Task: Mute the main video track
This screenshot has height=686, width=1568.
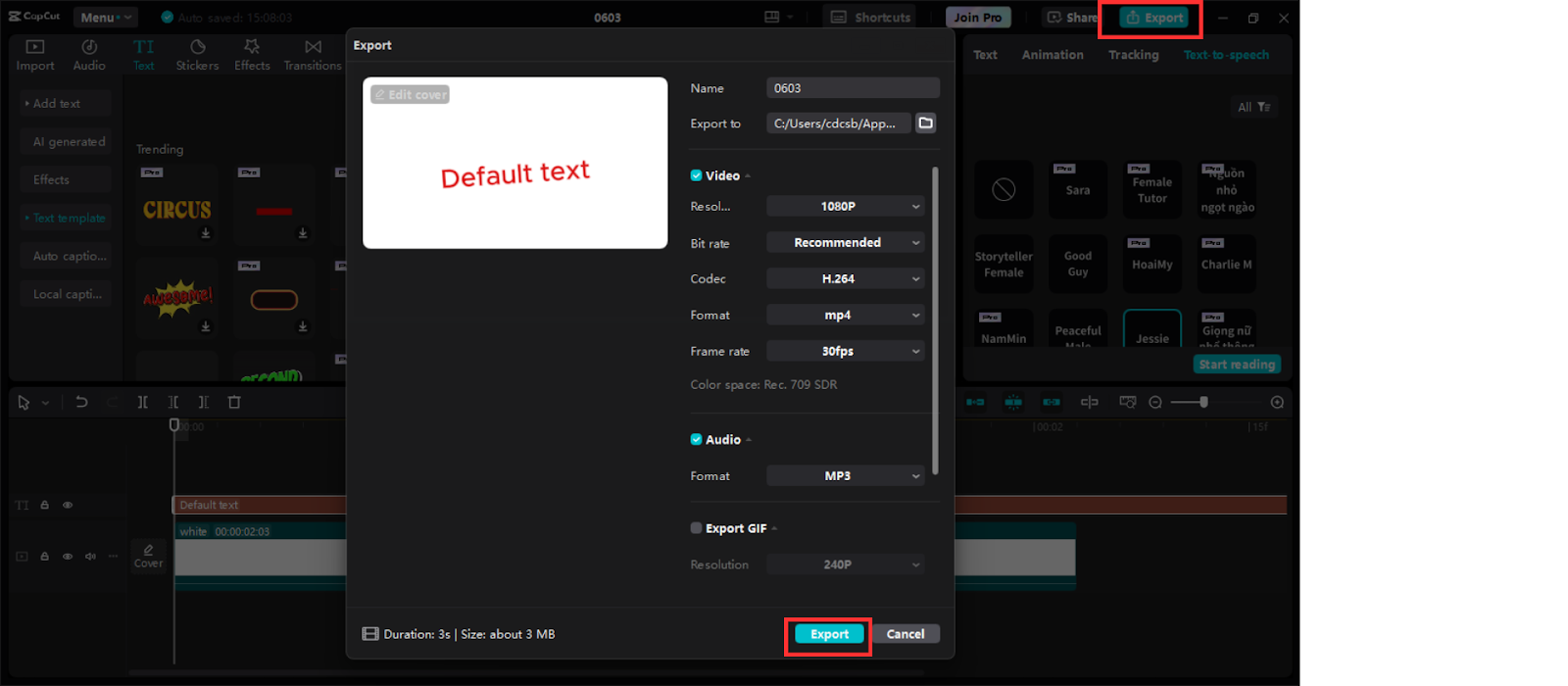Action: click(x=90, y=556)
